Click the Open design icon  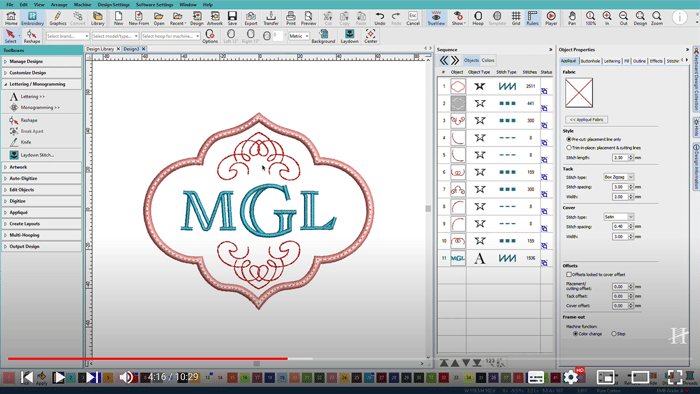[159, 18]
